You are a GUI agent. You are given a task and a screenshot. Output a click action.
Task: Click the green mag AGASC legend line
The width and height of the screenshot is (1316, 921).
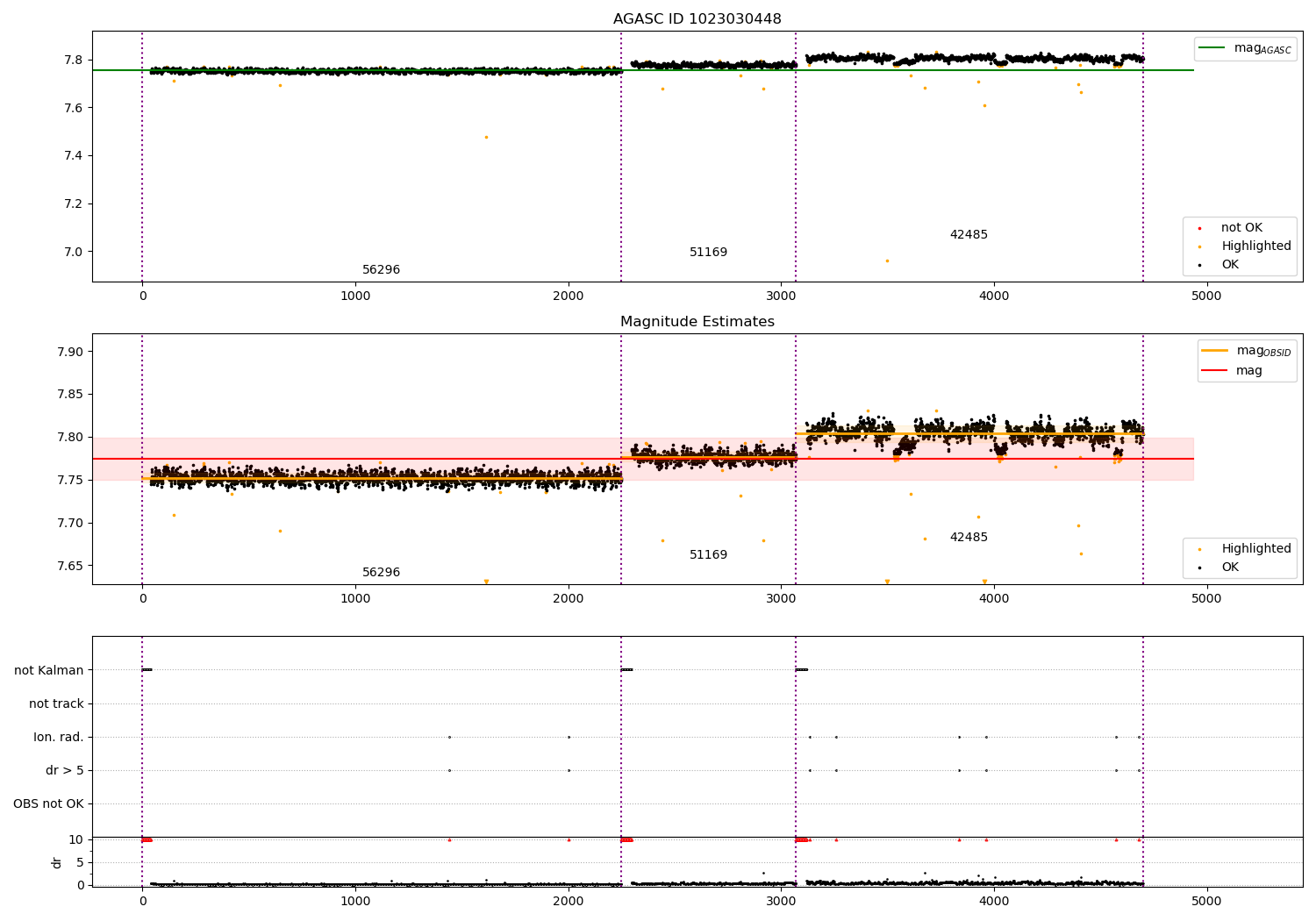(x=1212, y=48)
